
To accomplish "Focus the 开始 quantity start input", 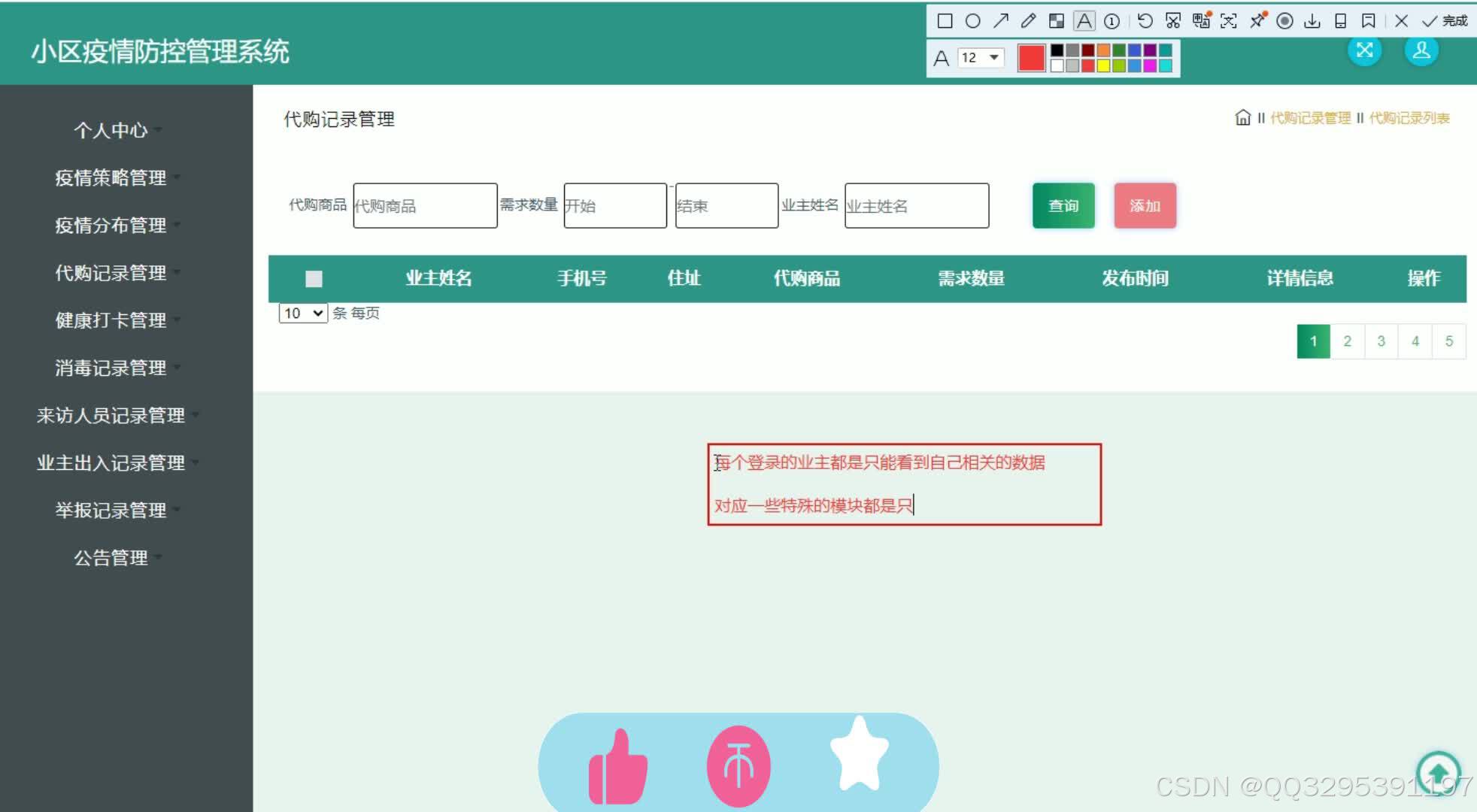I will [x=615, y=205].
